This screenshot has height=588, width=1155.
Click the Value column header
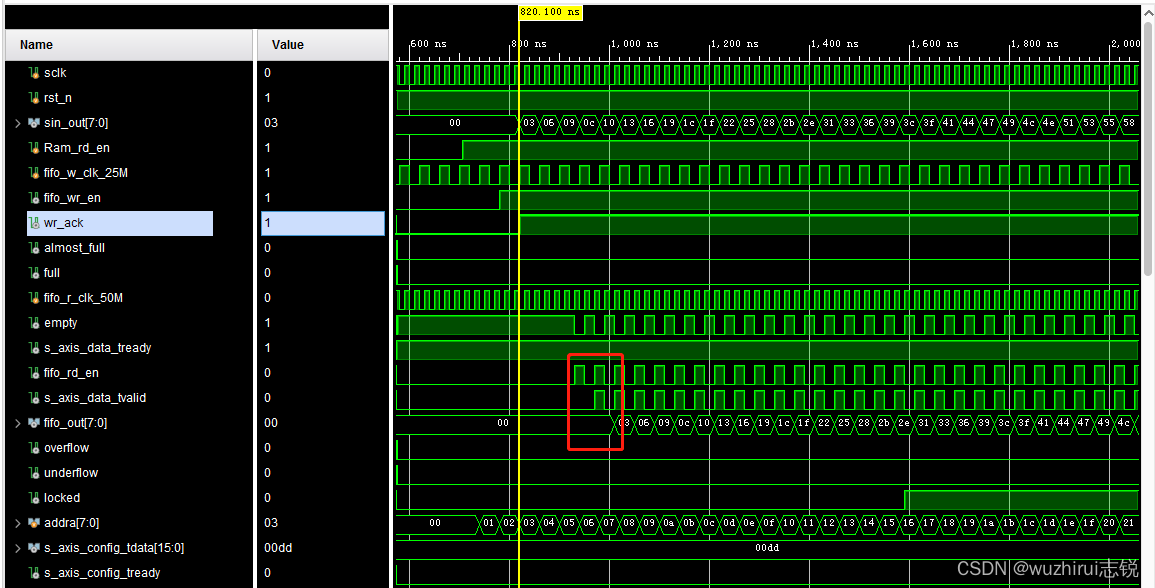[x=323, y=45]
